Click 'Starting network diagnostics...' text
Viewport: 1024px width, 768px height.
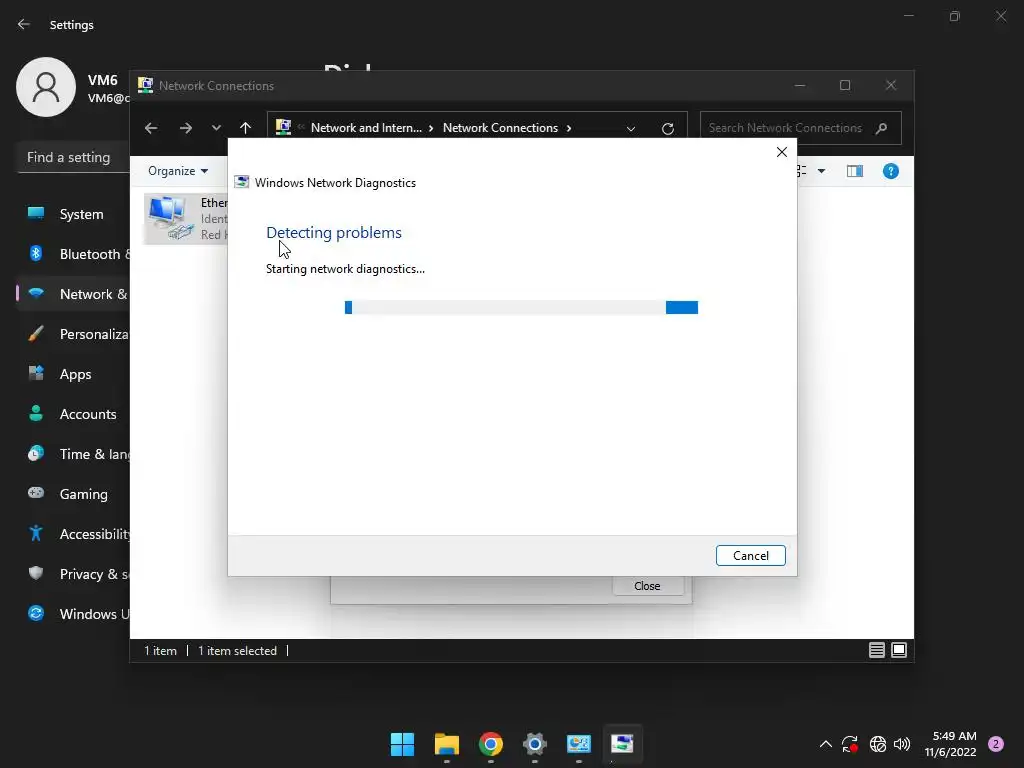pyautogui.click(x=345, y=269)
